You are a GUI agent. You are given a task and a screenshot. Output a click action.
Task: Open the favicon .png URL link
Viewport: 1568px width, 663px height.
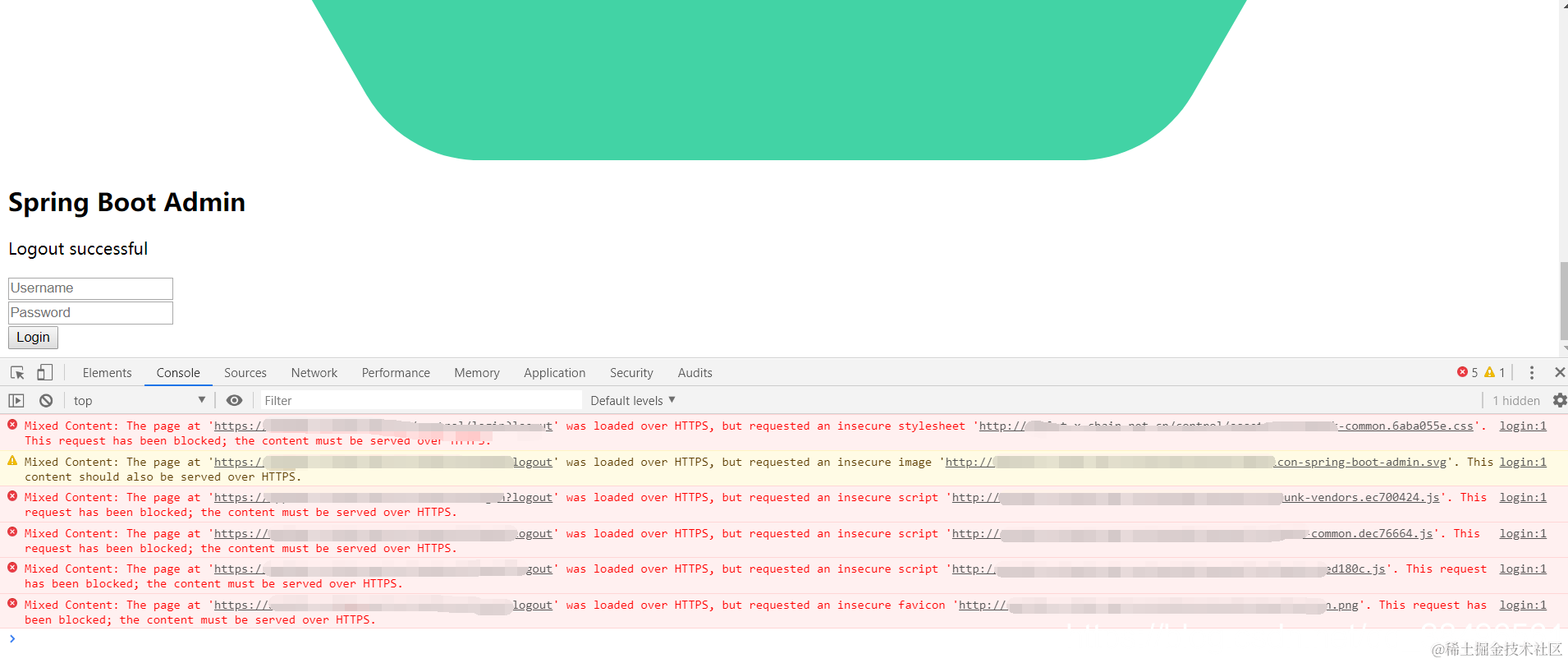1158,605
